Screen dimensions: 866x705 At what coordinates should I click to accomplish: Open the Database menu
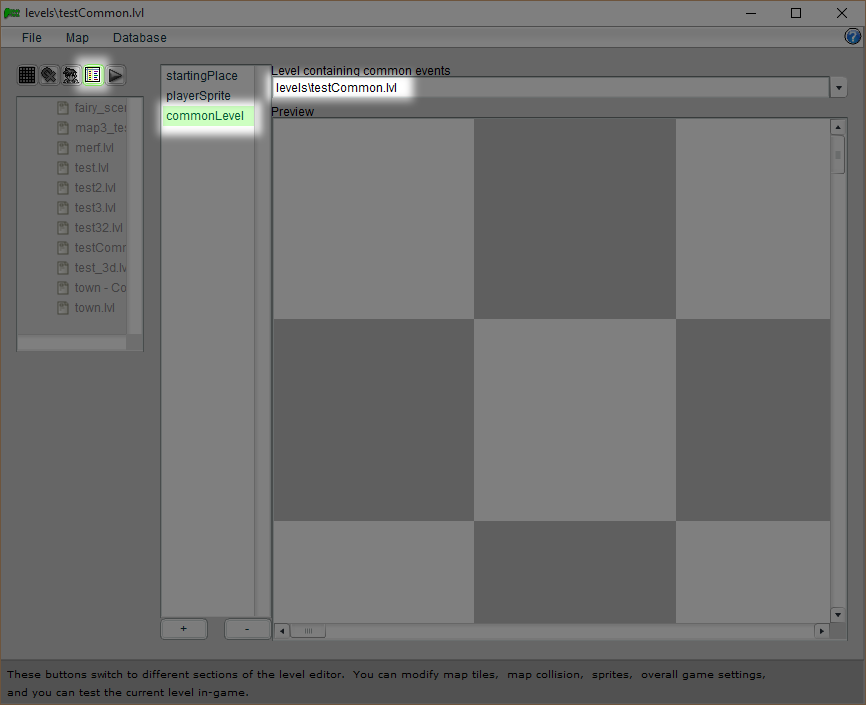139,38
